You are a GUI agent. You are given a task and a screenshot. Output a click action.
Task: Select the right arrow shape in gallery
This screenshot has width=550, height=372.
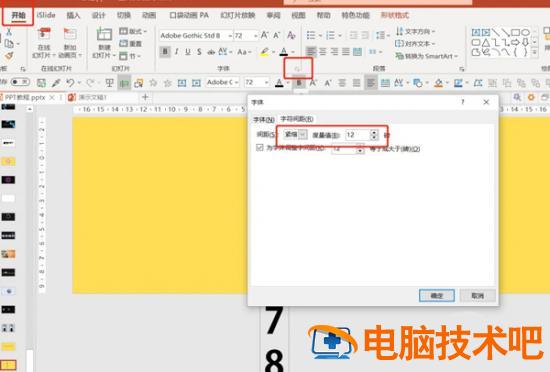click(515, 43)
